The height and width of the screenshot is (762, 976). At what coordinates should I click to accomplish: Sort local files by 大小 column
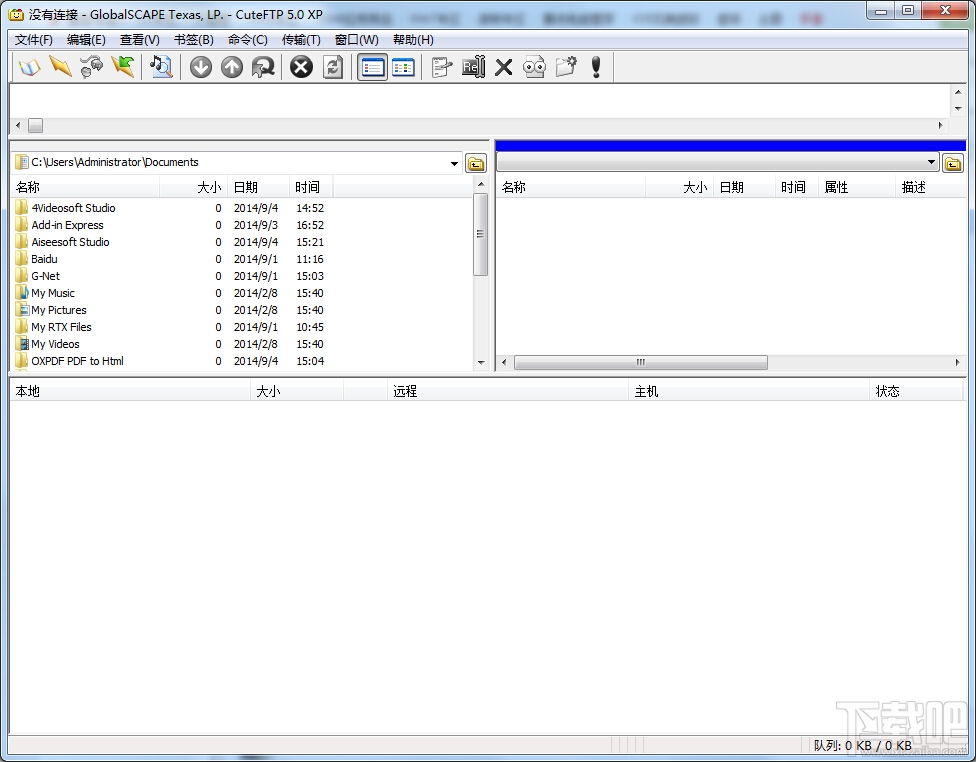[x=194, y=187]
